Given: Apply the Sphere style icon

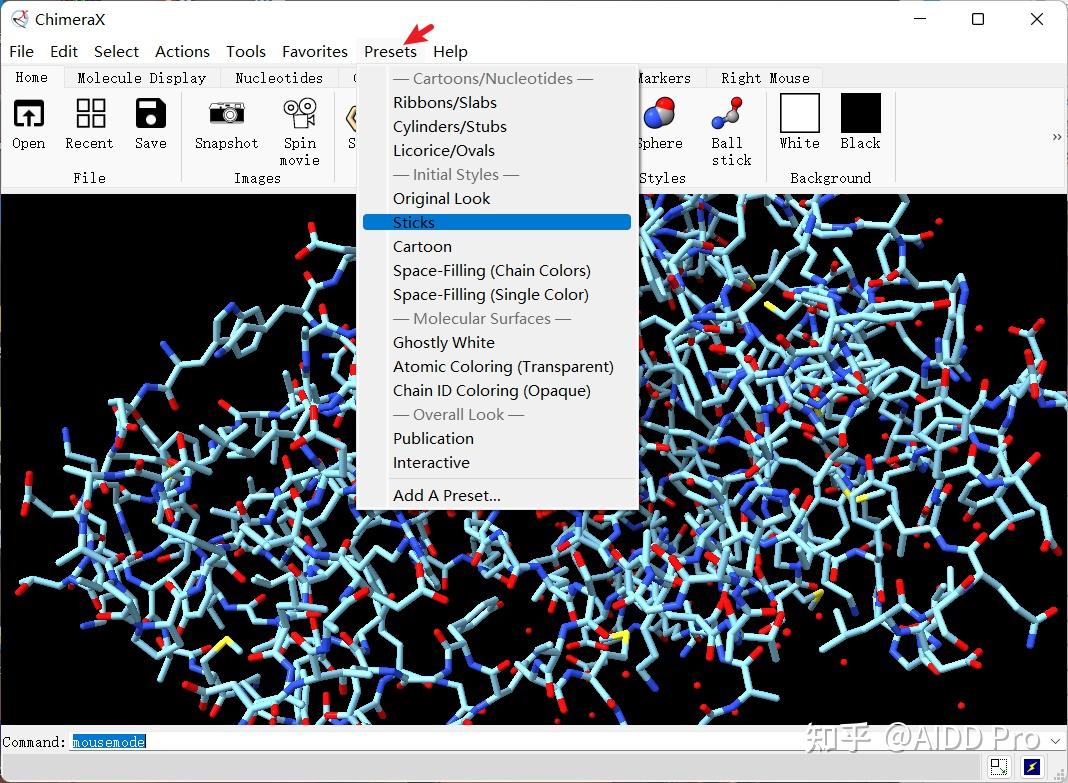Looking at the screenshot, I should pyautogui.click(x=659, y=115).
